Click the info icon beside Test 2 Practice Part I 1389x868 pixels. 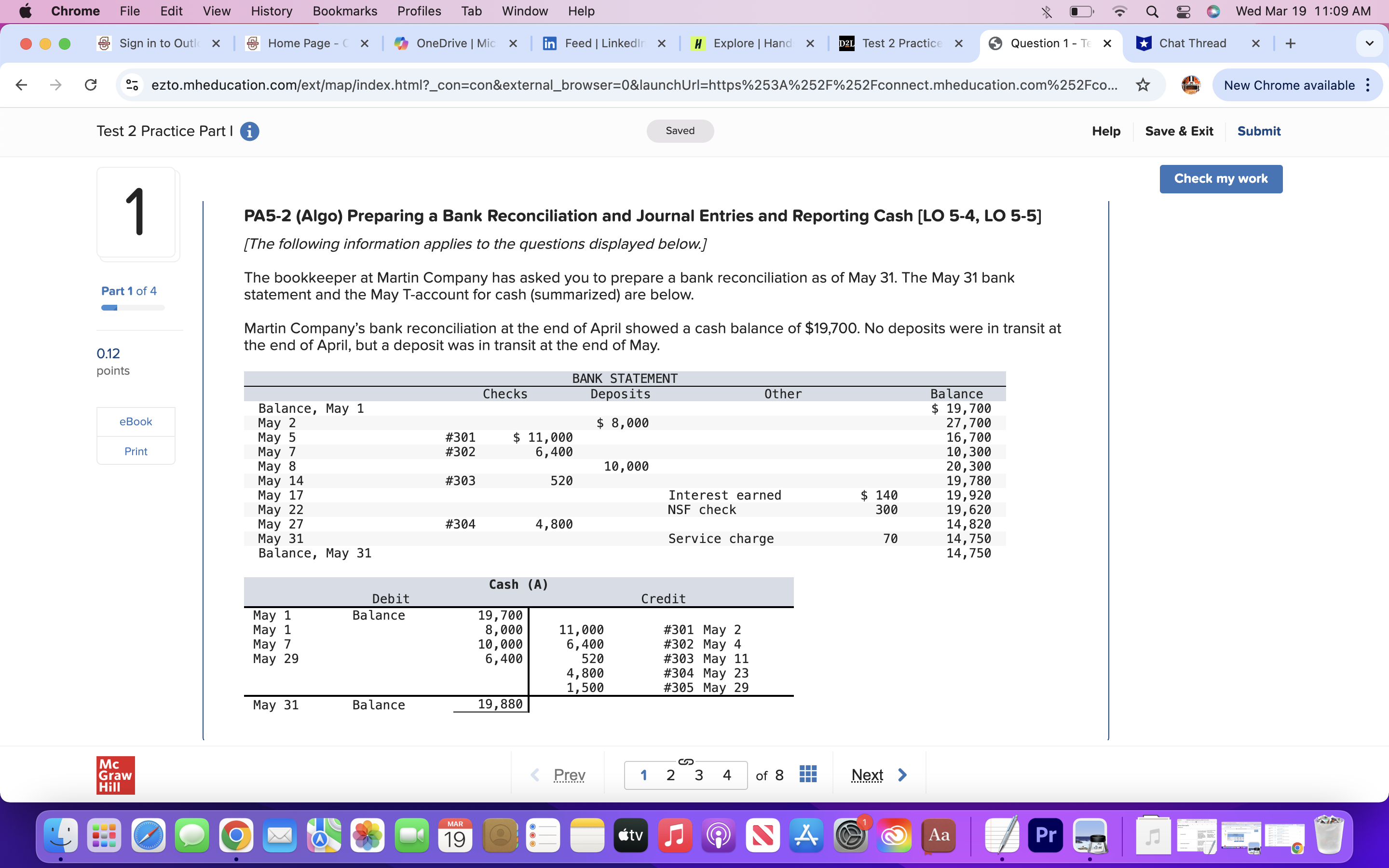[x=249, y=131]
